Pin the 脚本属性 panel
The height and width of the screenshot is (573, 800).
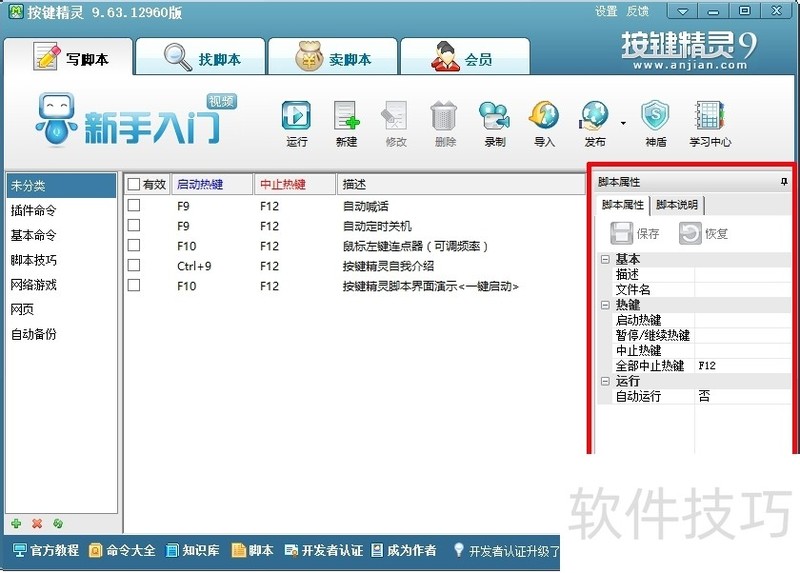coord(784,182)
